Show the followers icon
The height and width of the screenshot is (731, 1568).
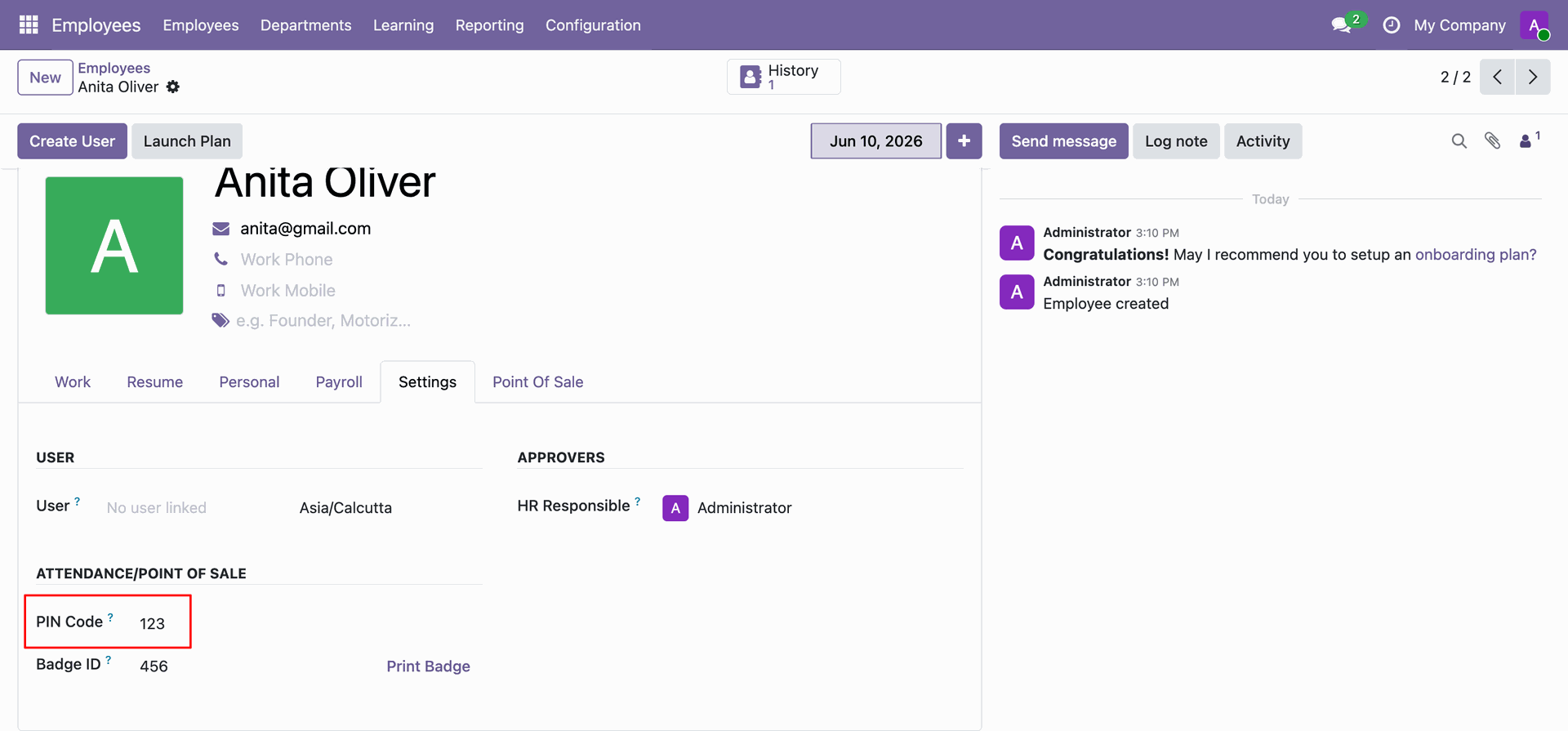click(x=1529, y=140)
